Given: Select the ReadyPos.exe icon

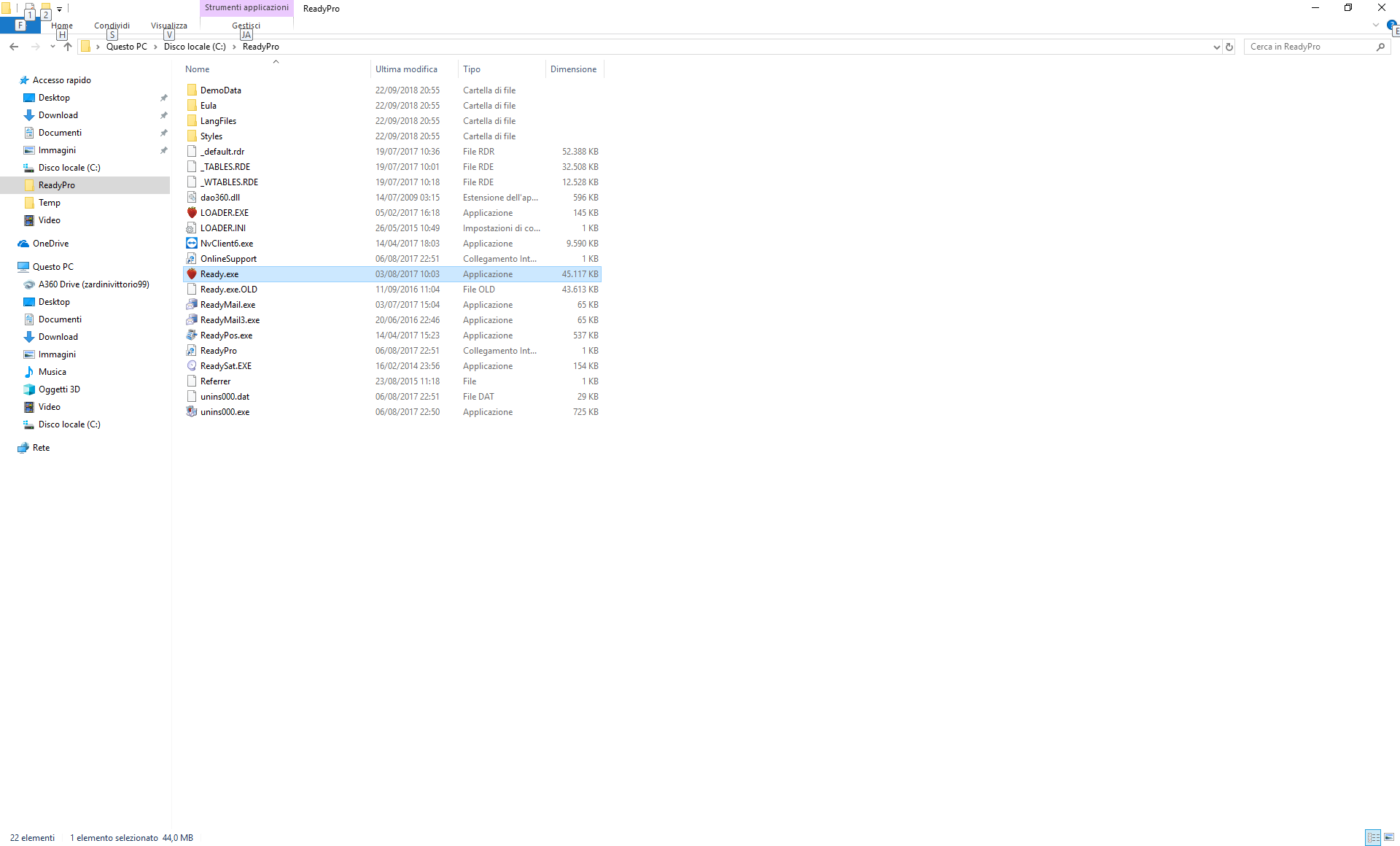Looking at the screenshot, I should click(192, 335).
